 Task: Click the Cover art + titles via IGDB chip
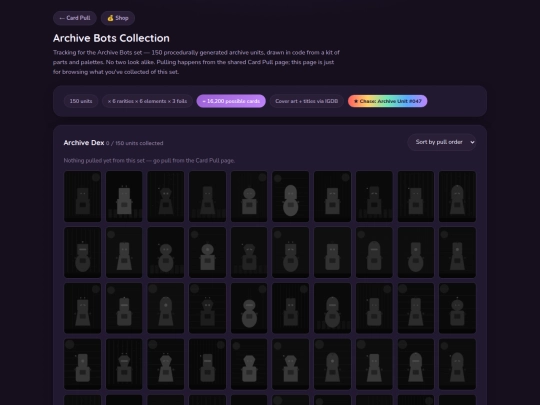point(307,101)
